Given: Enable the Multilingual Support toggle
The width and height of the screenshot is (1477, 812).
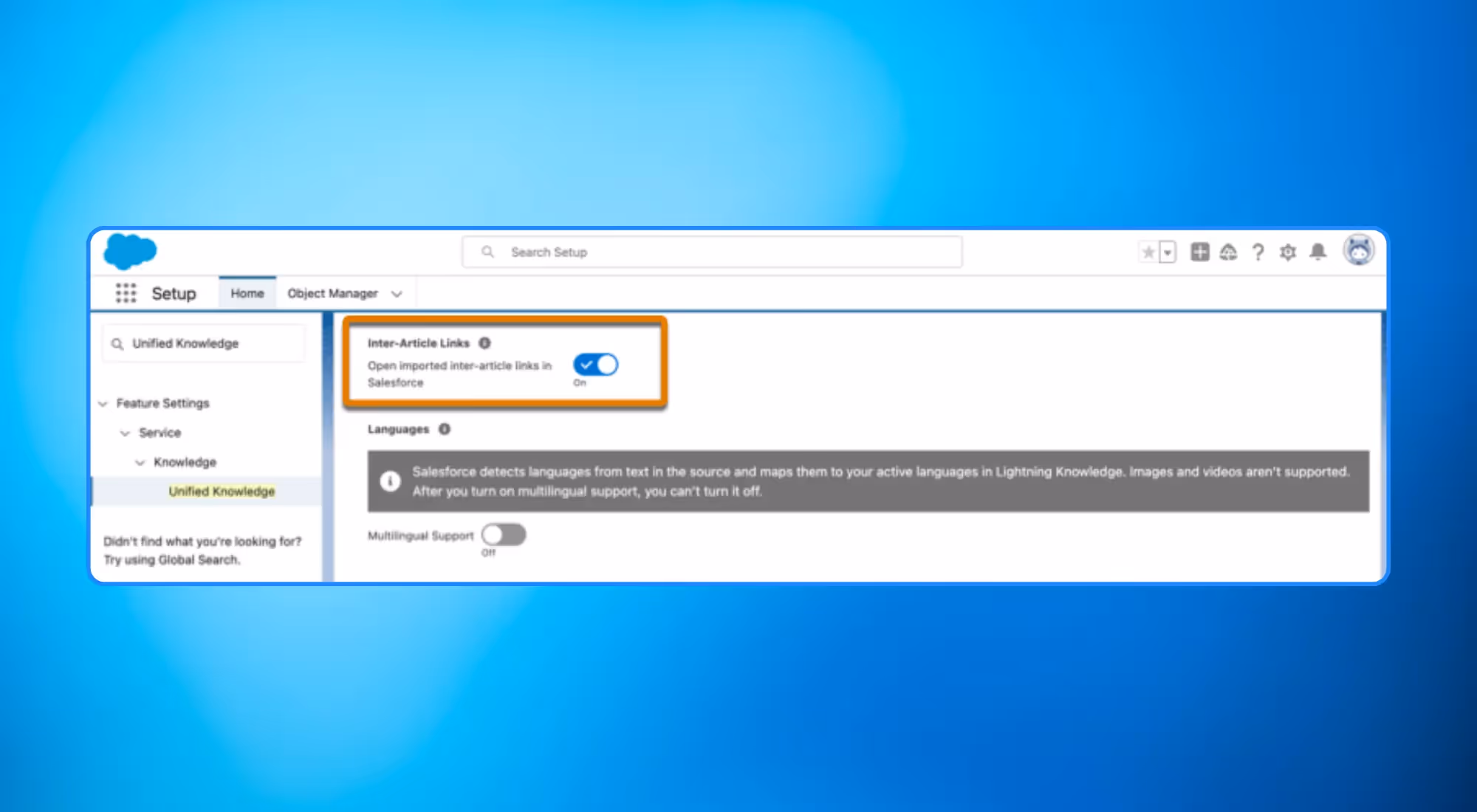Looking at the screenshot, I should pyautogui.click(x=504, y=534).
